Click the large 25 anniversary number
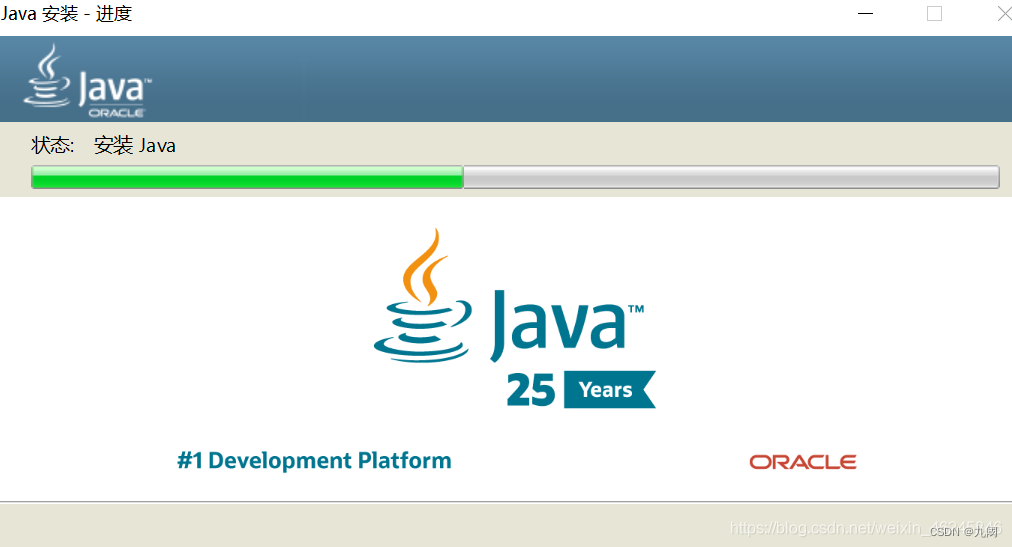 click(x=531, y=390)
